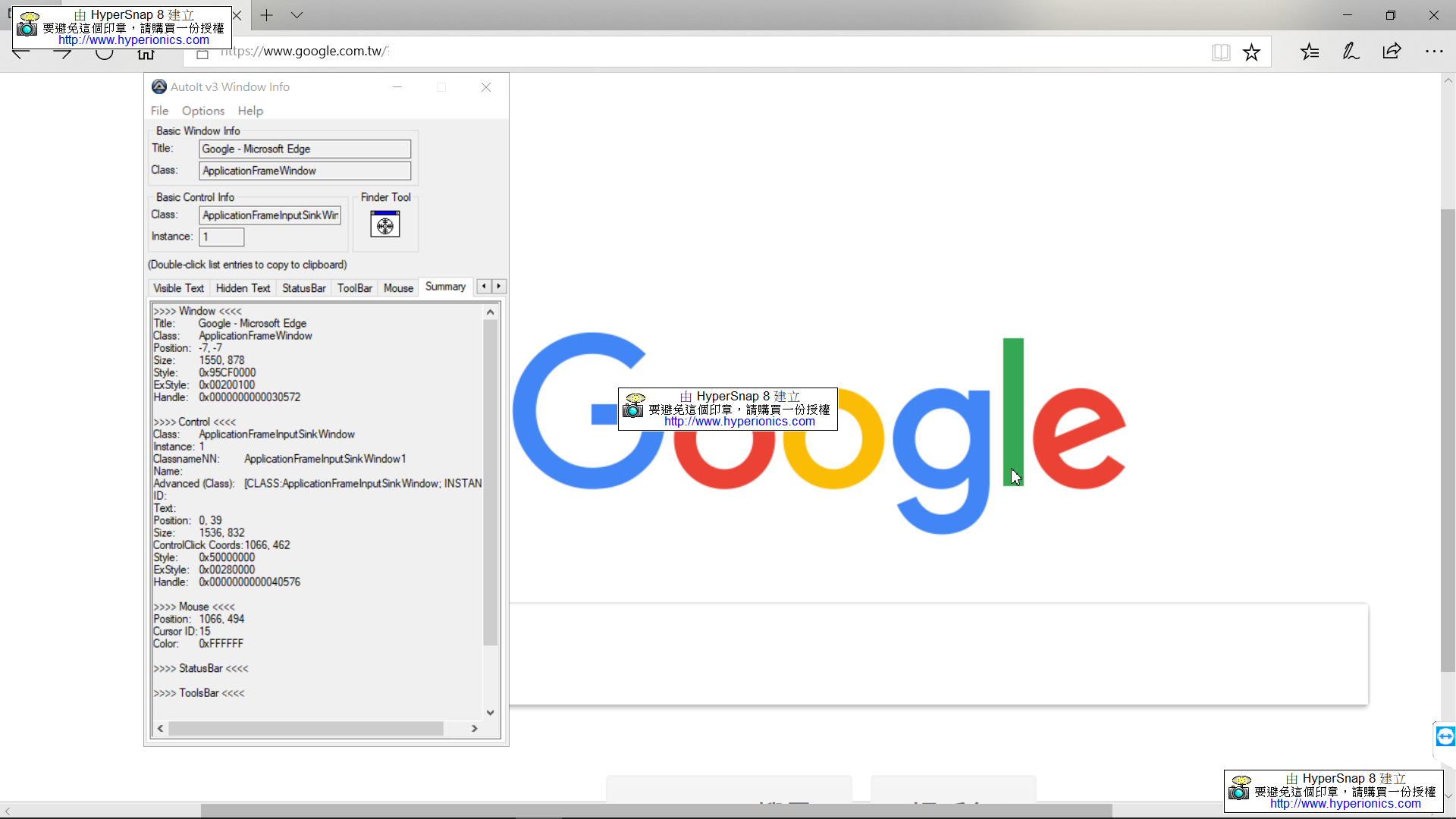1456x819 pixels.
Task: Click the Instance field containing 1
Action: pos(221,237)
